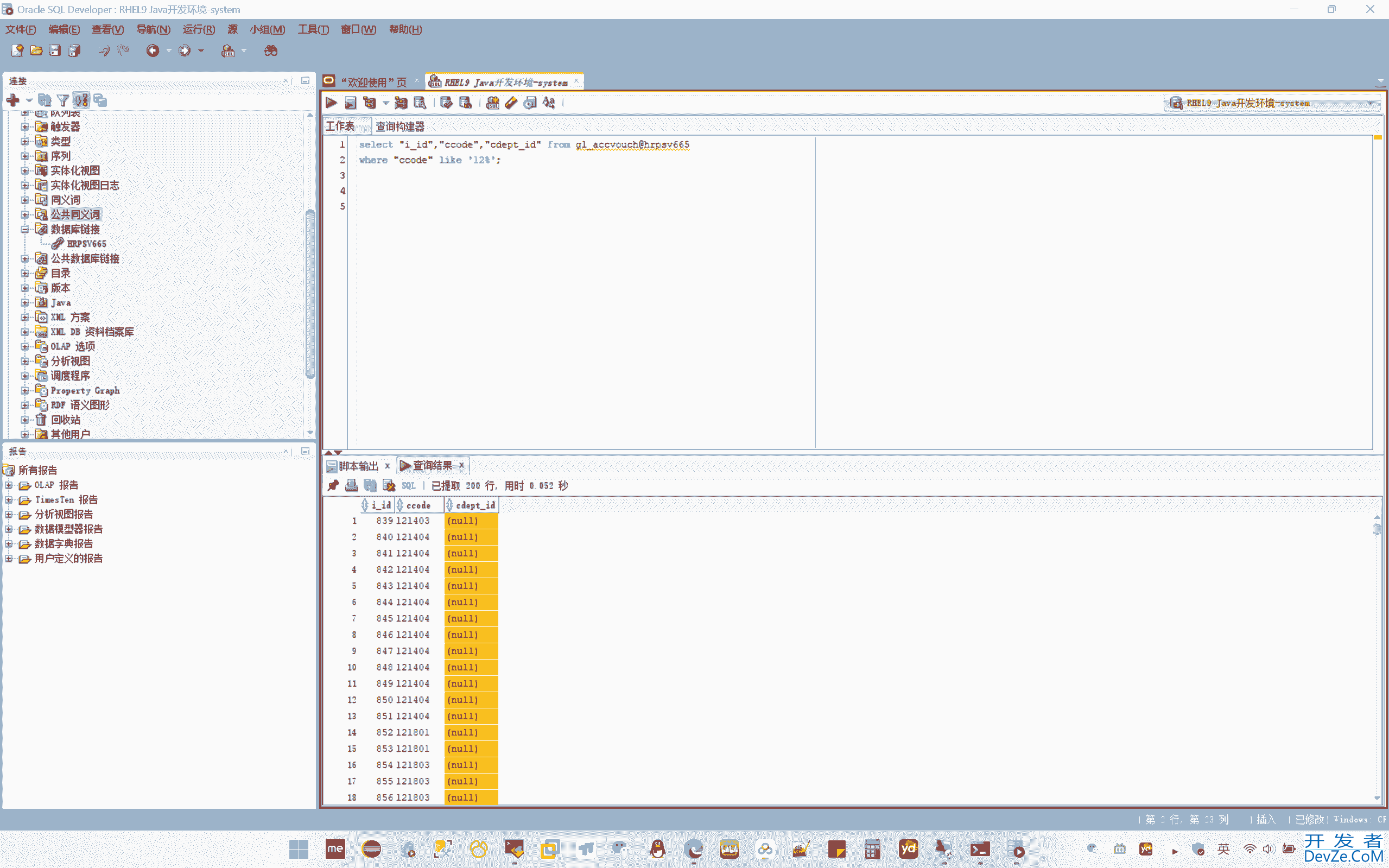Click the Back navigation arrow icon

pos(153,50)
